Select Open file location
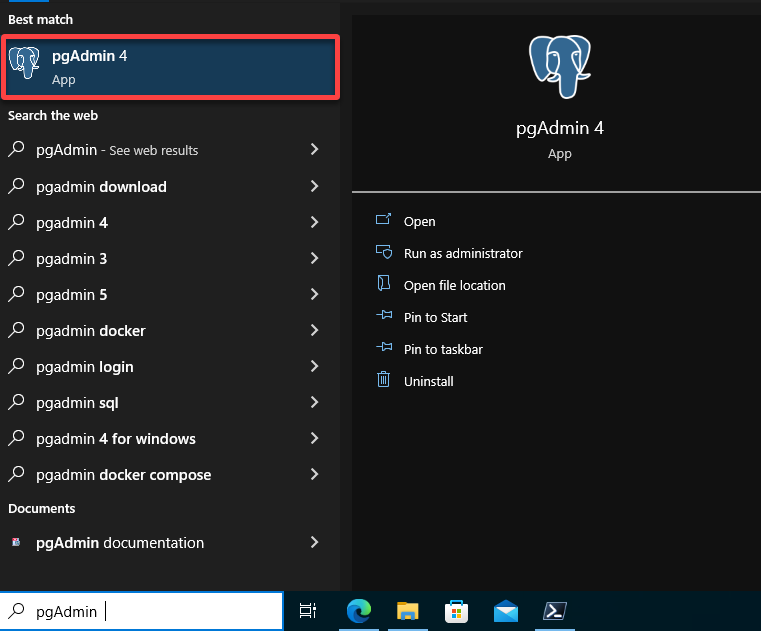The image size is (761, 631). [x=455, y=286]
